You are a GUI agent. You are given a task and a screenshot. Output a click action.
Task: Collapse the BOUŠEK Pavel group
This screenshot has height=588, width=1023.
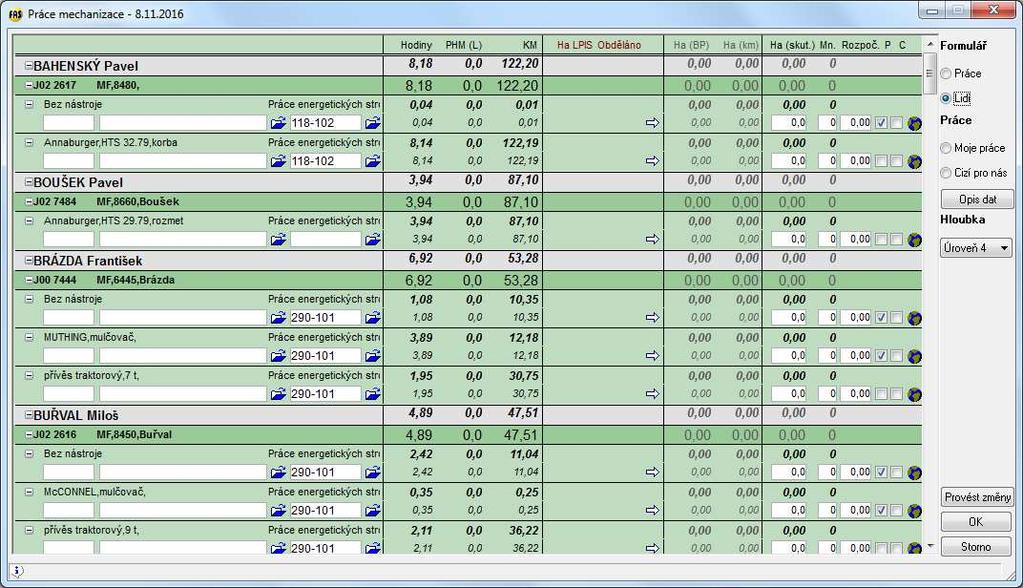tap(29, 182)
